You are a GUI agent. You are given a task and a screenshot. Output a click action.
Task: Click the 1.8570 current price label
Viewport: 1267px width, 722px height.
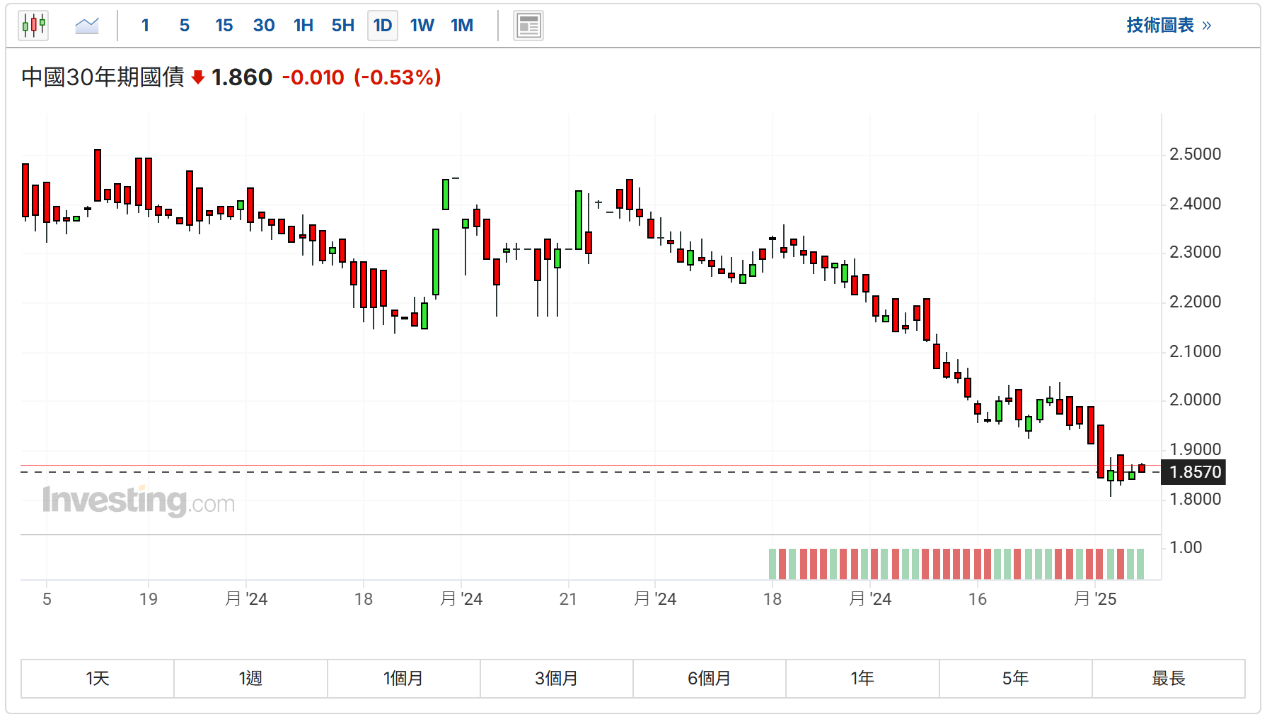tap(1195, 472)
